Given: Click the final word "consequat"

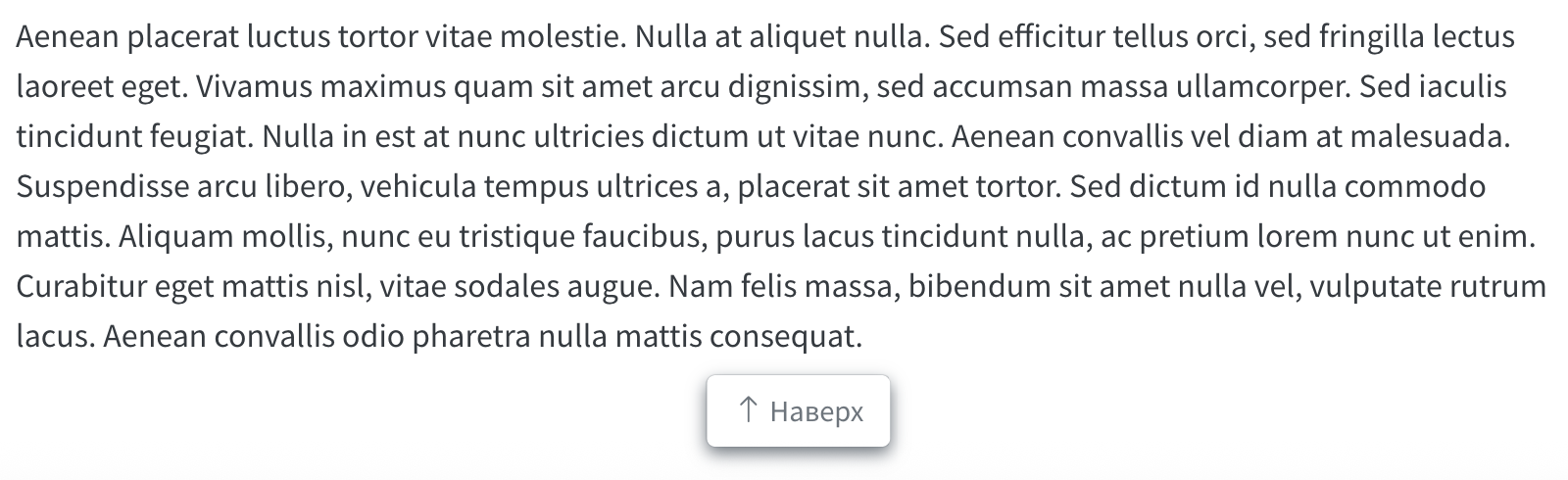Looking at the screenshot, I should (784, 337).
